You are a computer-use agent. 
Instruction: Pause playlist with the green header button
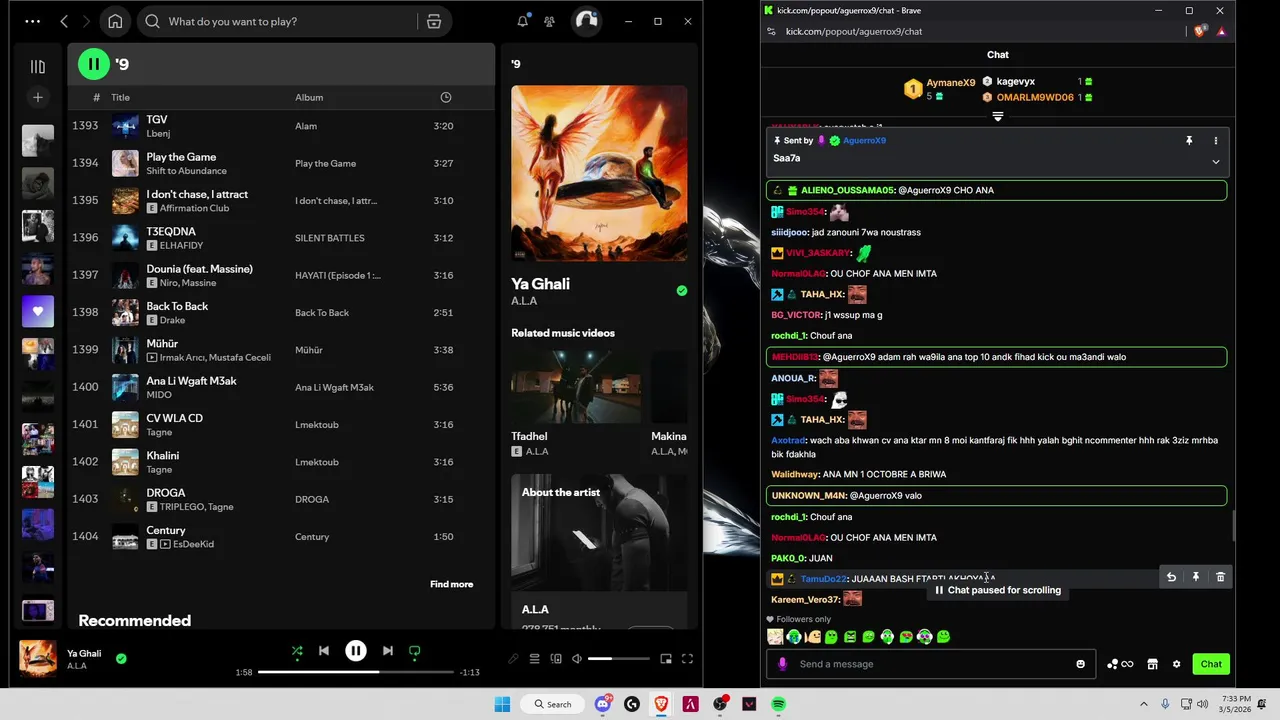click(94, 64)
